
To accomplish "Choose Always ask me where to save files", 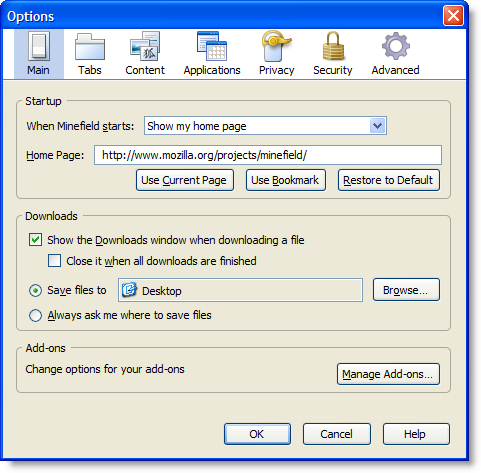I will (x=35, y=315).
